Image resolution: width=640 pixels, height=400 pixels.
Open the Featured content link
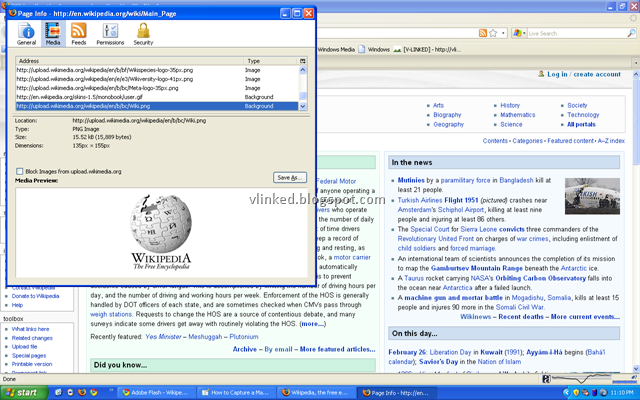pos(571,141)
